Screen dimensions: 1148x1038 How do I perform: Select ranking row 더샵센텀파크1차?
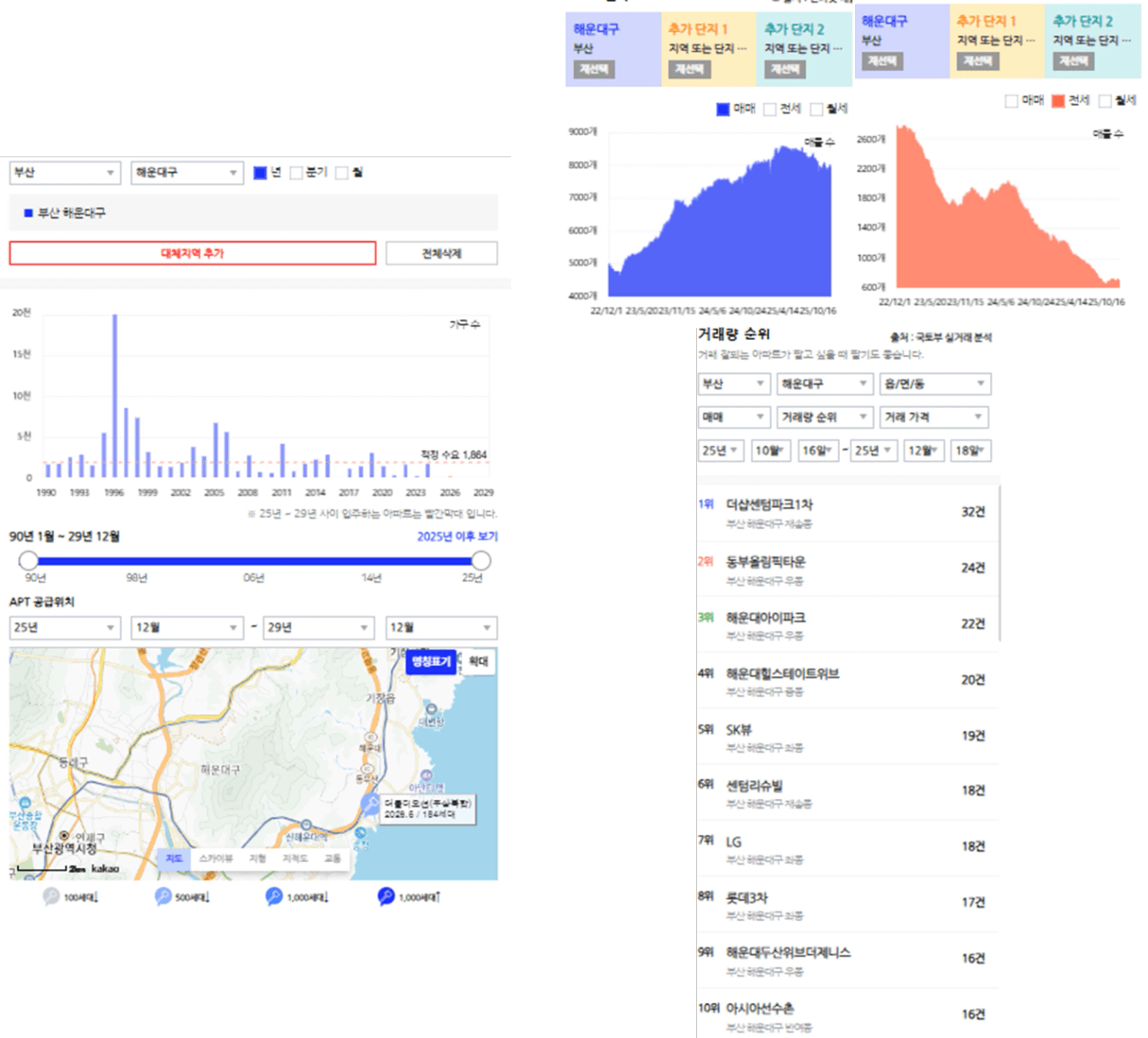point(847,513)
